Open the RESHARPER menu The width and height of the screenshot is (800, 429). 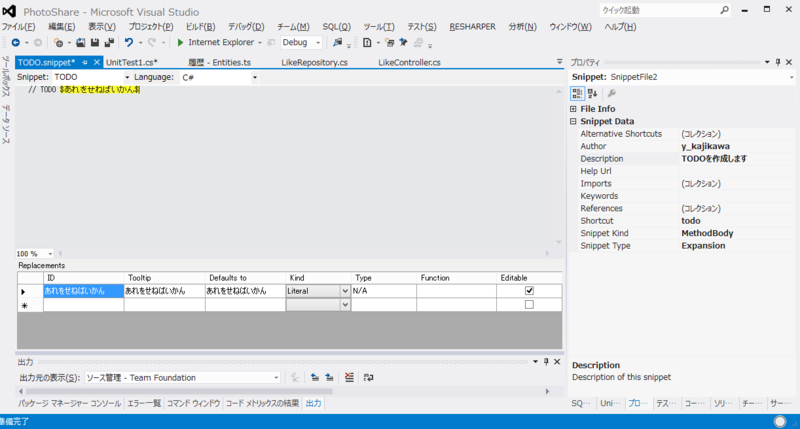(472, 27)
